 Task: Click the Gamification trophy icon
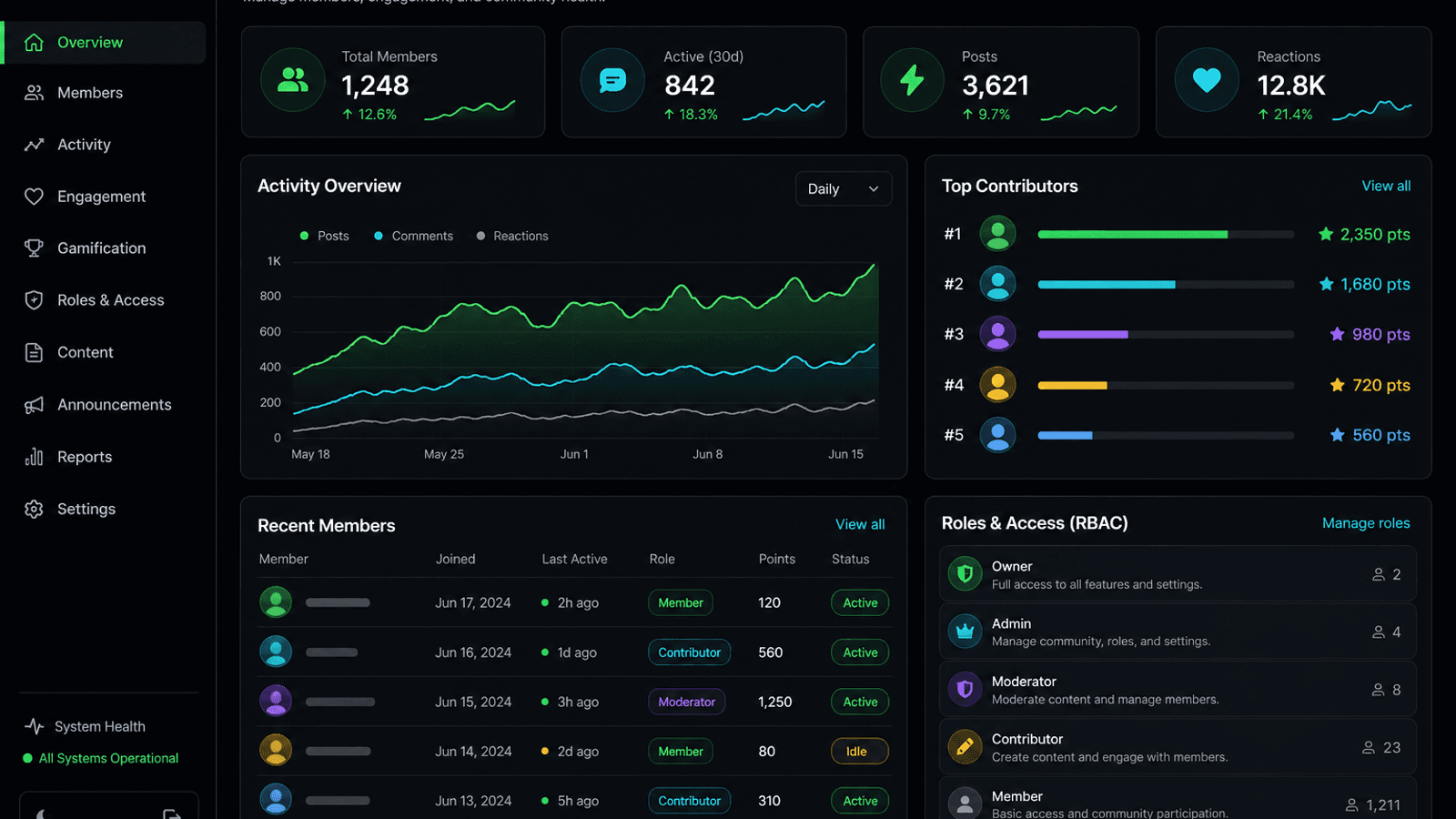click(34, 248)
